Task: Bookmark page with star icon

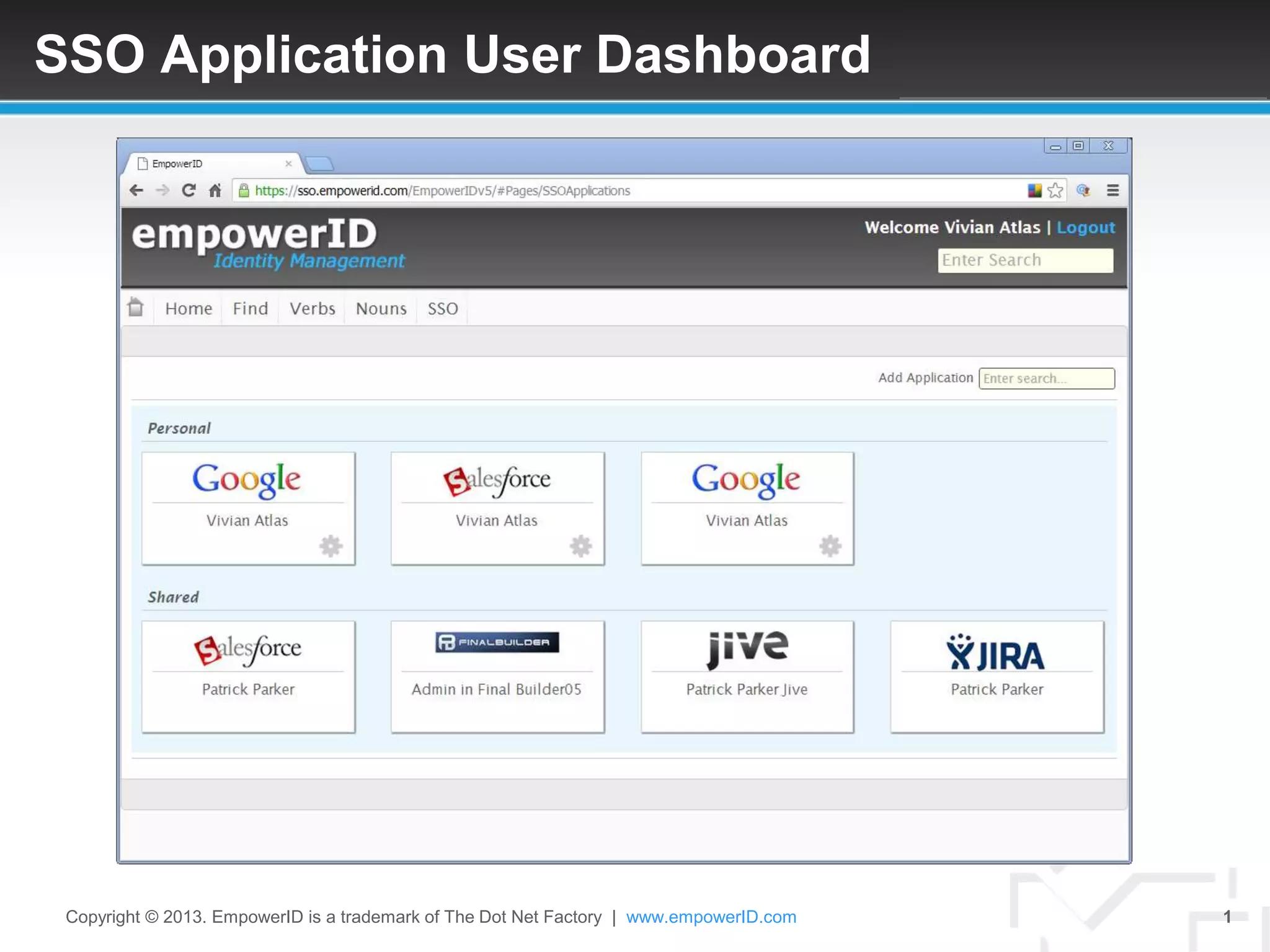Action: click(x=1055, y=190)
